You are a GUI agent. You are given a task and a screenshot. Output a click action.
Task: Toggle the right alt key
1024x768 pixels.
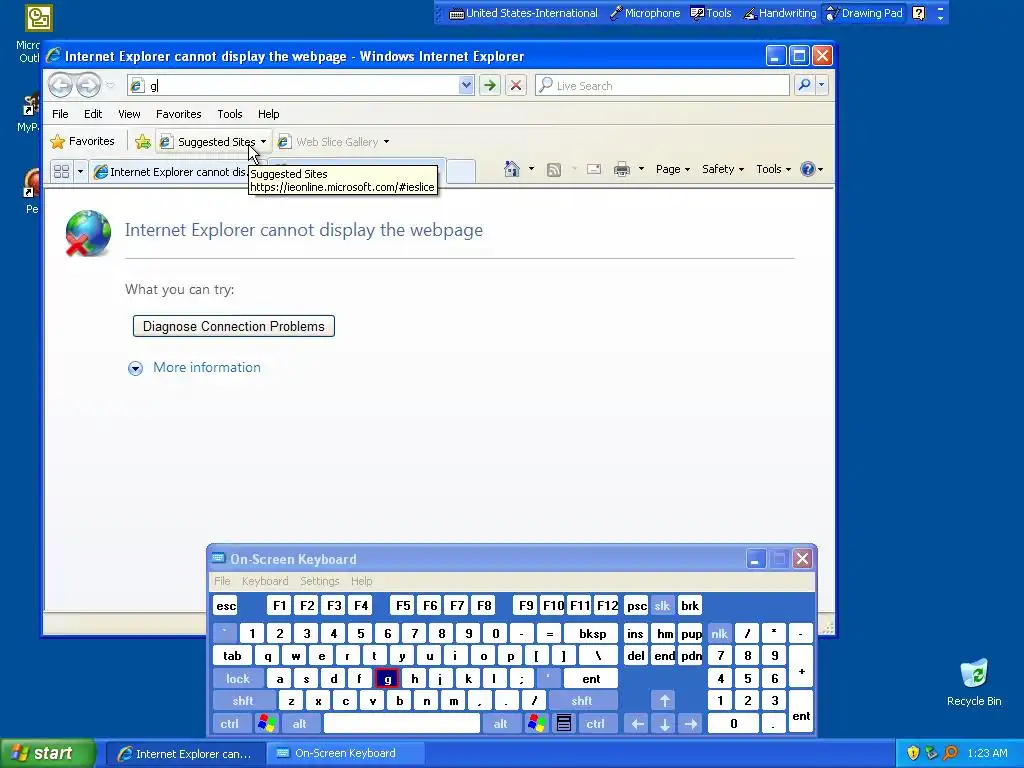pos(500,724)
